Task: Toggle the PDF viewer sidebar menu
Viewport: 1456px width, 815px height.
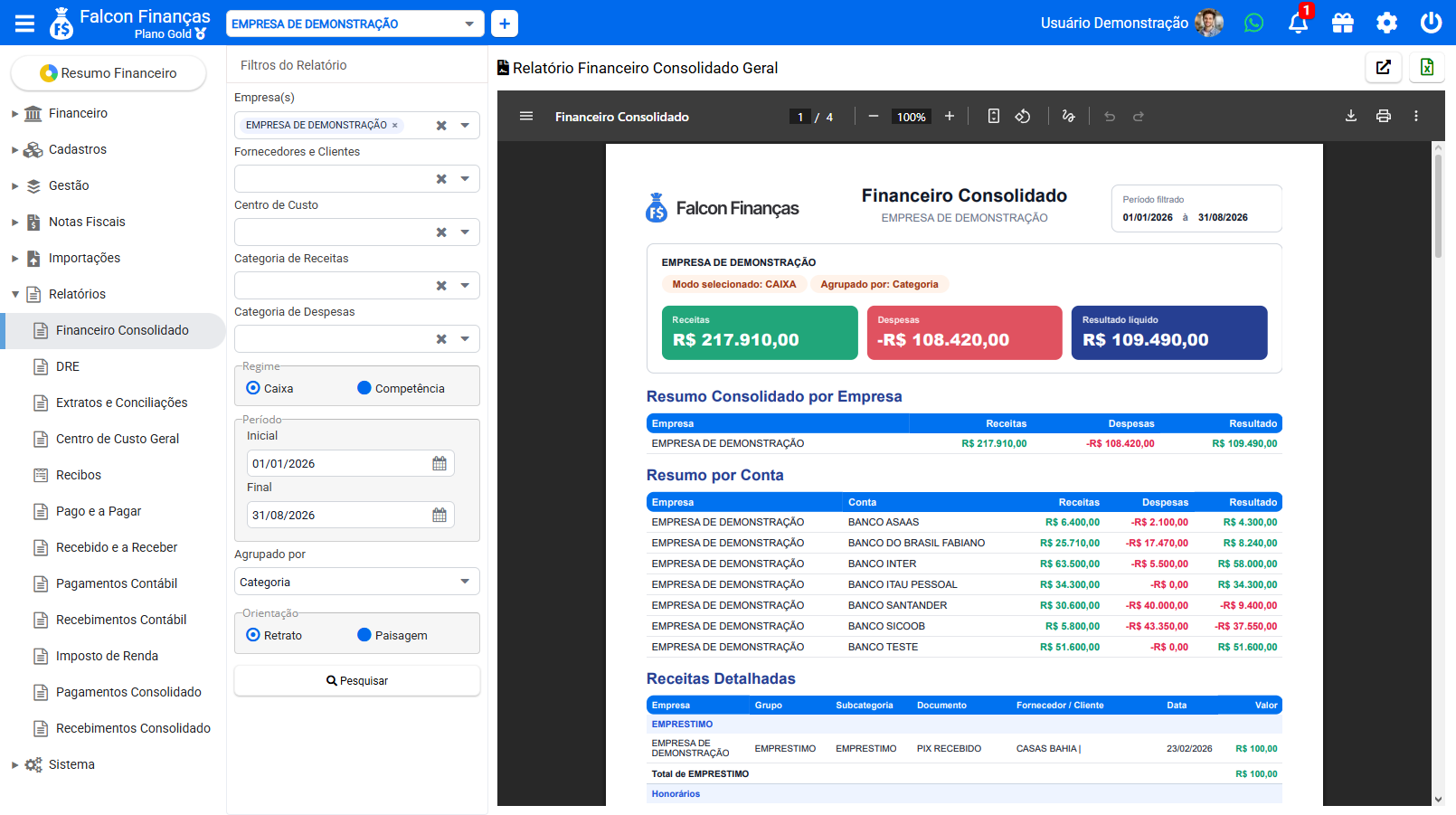Action: pyautogui.click(x=526, y=116)
